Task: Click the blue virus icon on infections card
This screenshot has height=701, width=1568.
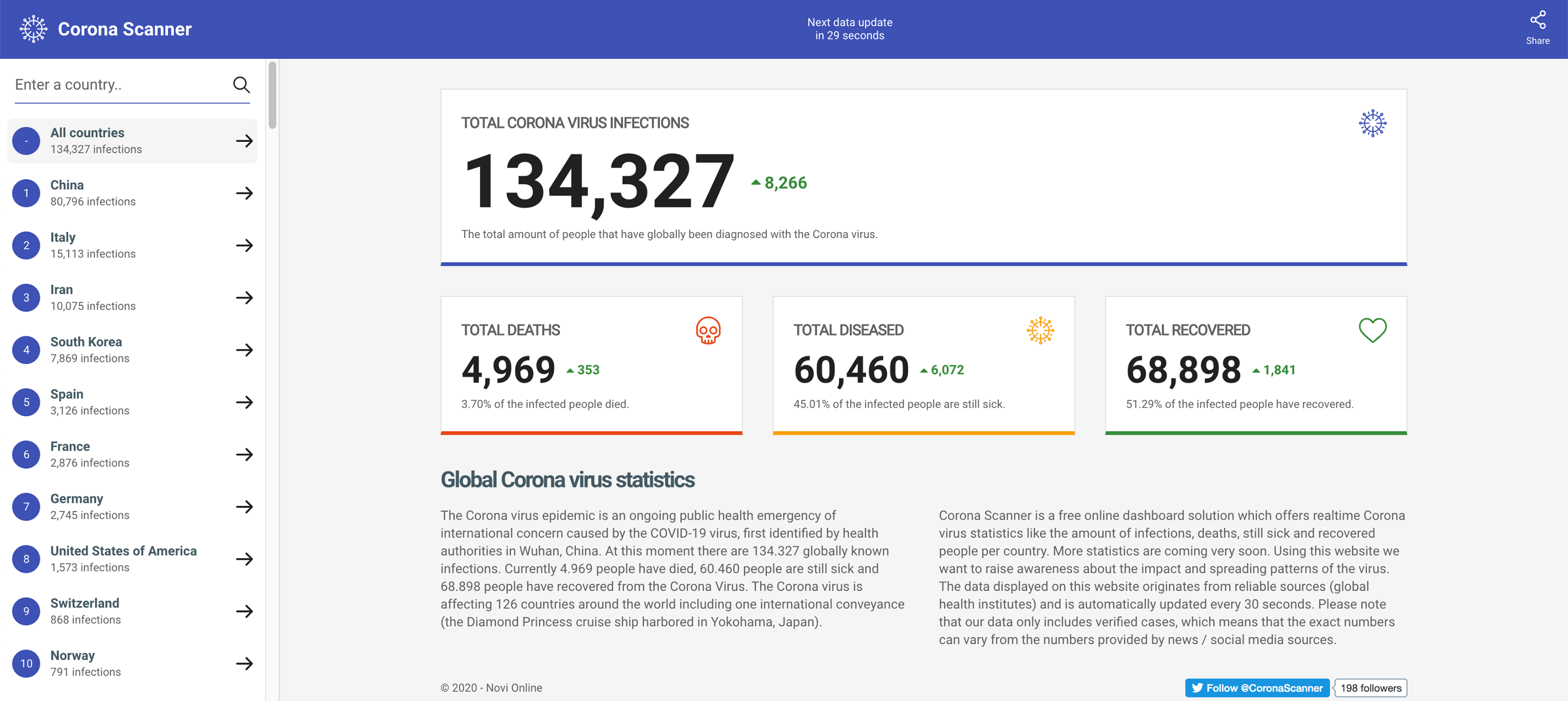Action: [1372, 123]
